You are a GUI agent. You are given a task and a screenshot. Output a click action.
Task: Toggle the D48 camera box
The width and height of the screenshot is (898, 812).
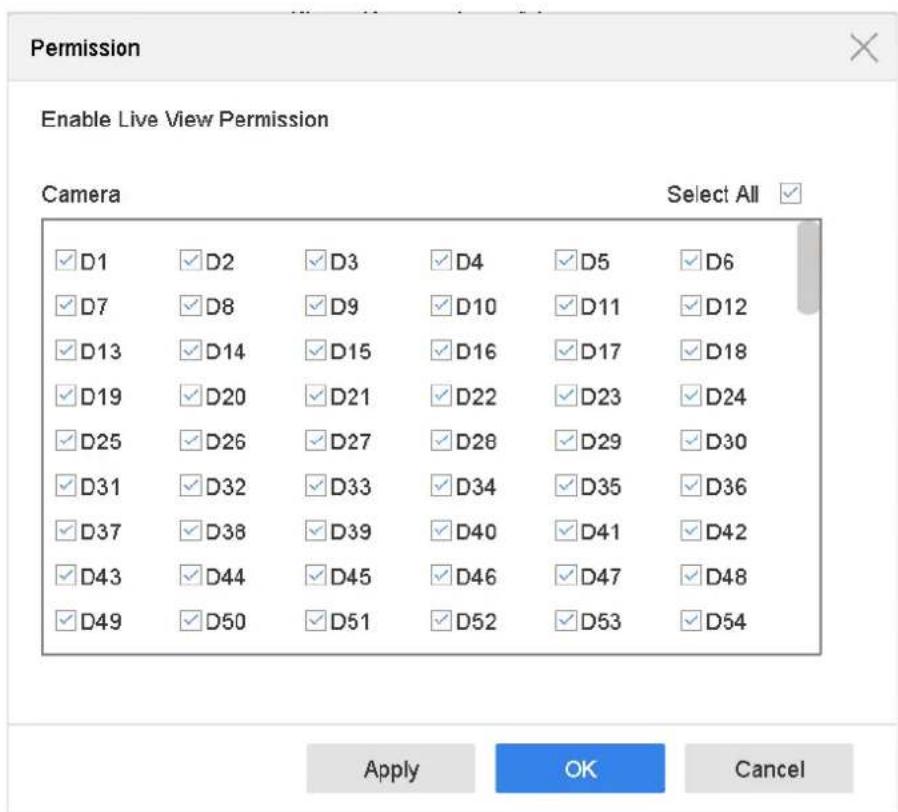coord(691,576)
